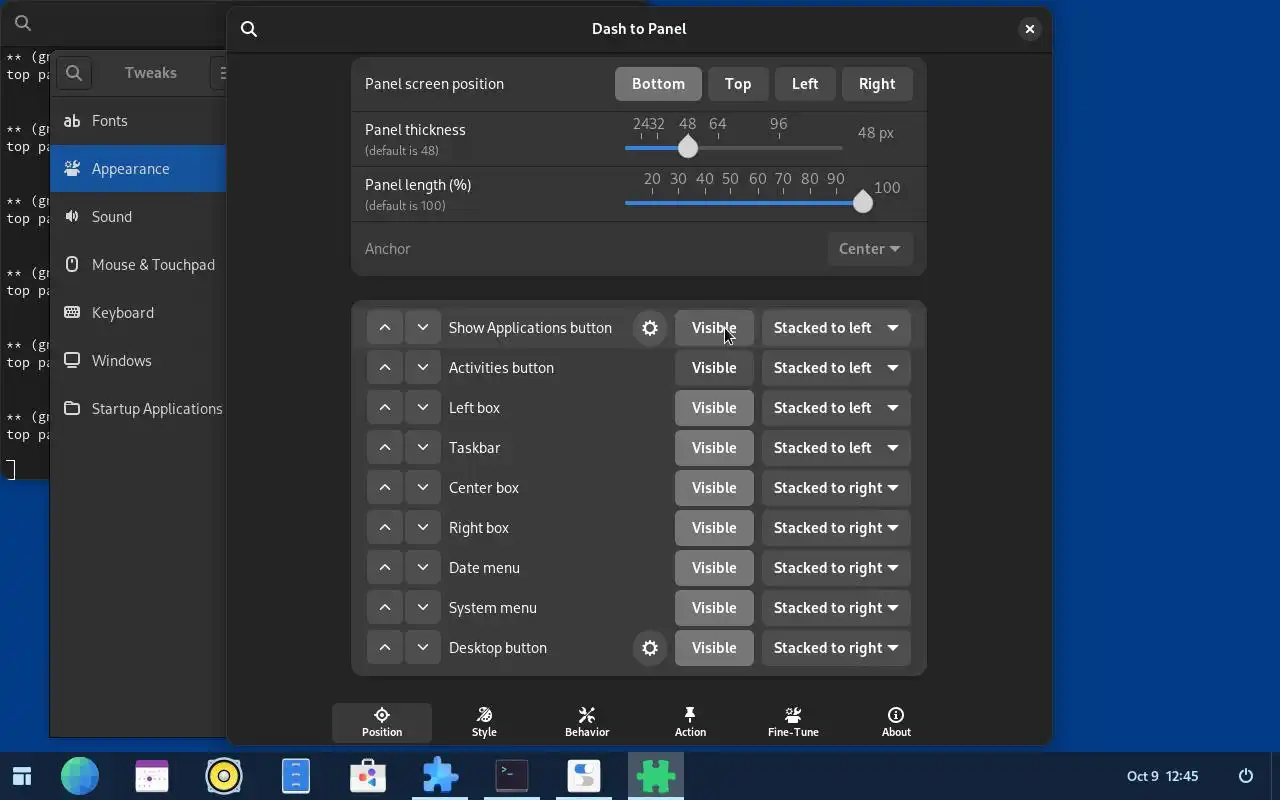Switch to the Fine-Tune tab
The height and width of the screenshot is (800, 1280).
click(x=793, y=722)
